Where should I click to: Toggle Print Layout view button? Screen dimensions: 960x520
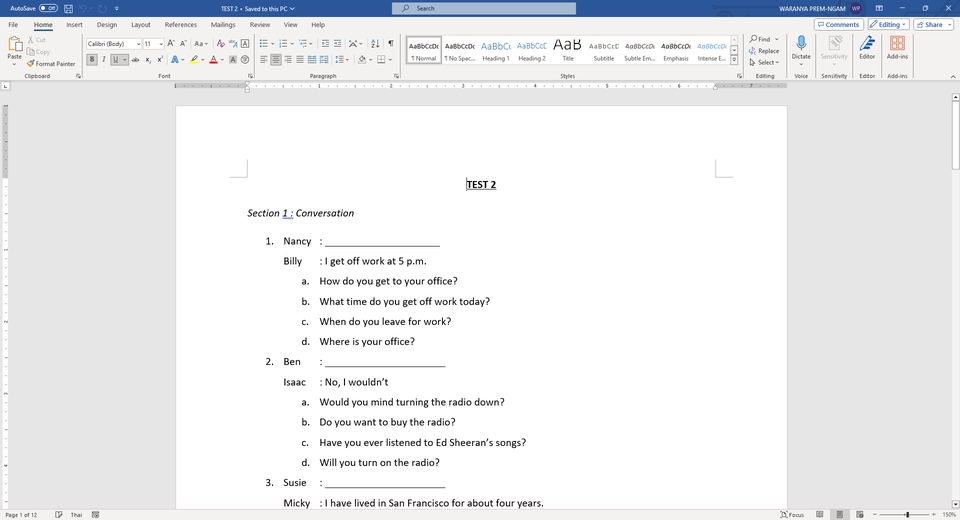click(x=840, y=514)
